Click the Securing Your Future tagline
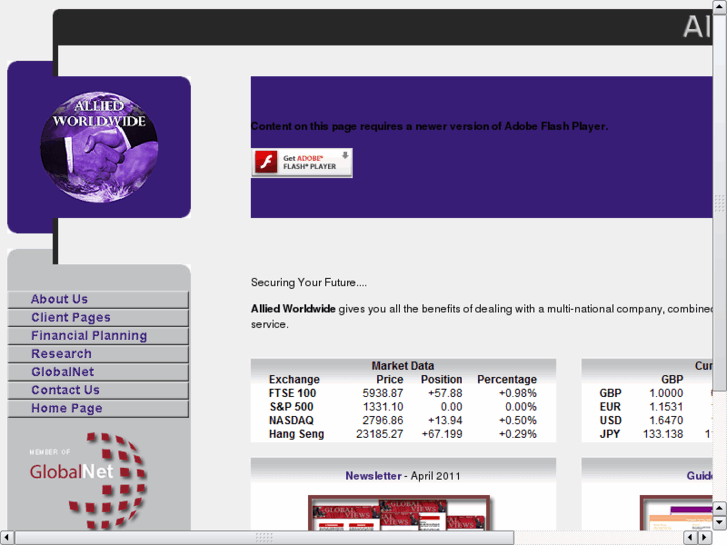Viewport: 727px width, 545px height. point(309,282)
